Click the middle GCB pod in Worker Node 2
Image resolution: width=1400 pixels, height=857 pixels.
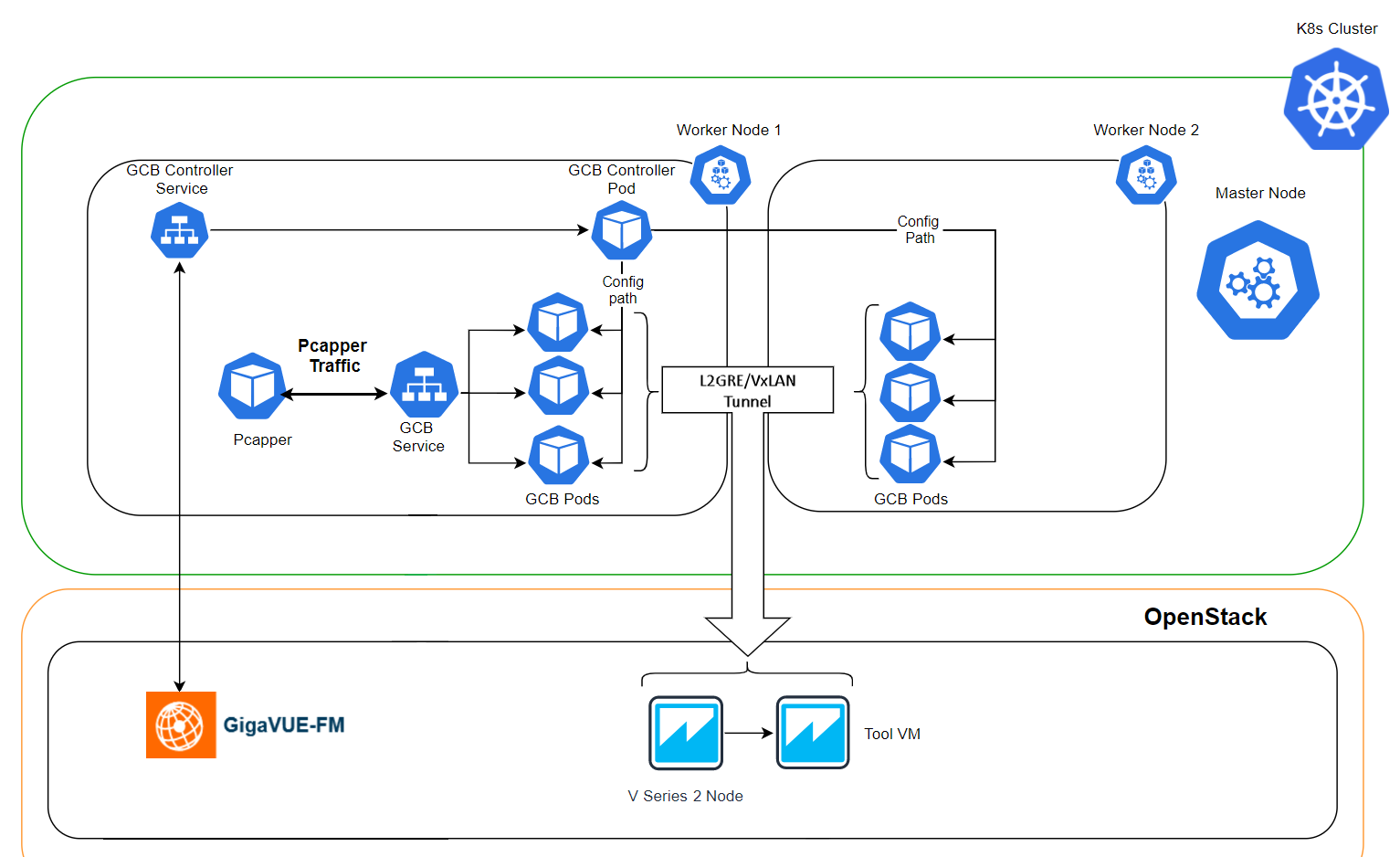911,393
